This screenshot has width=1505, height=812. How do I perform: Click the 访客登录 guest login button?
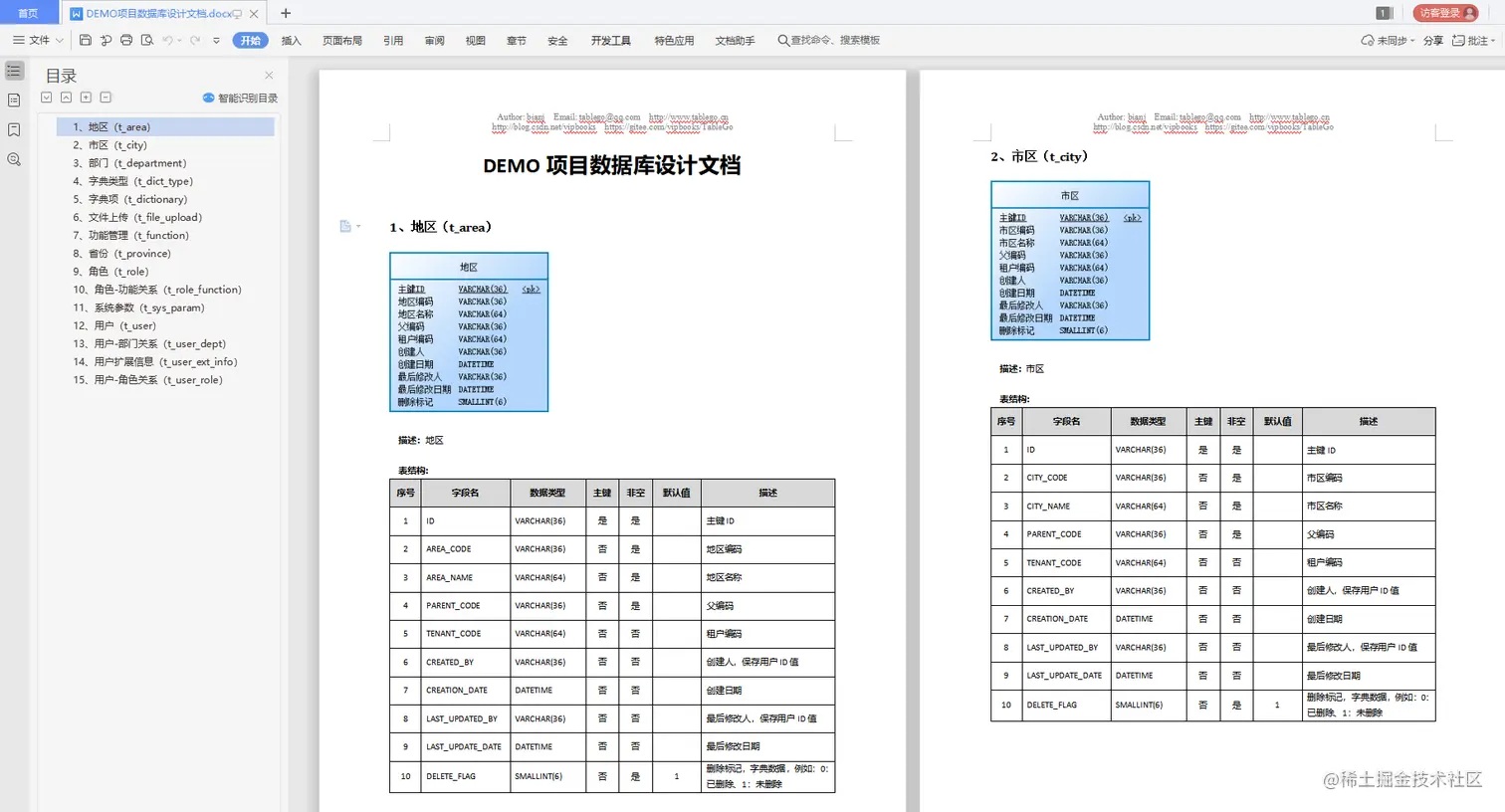tap(1445, 13)
